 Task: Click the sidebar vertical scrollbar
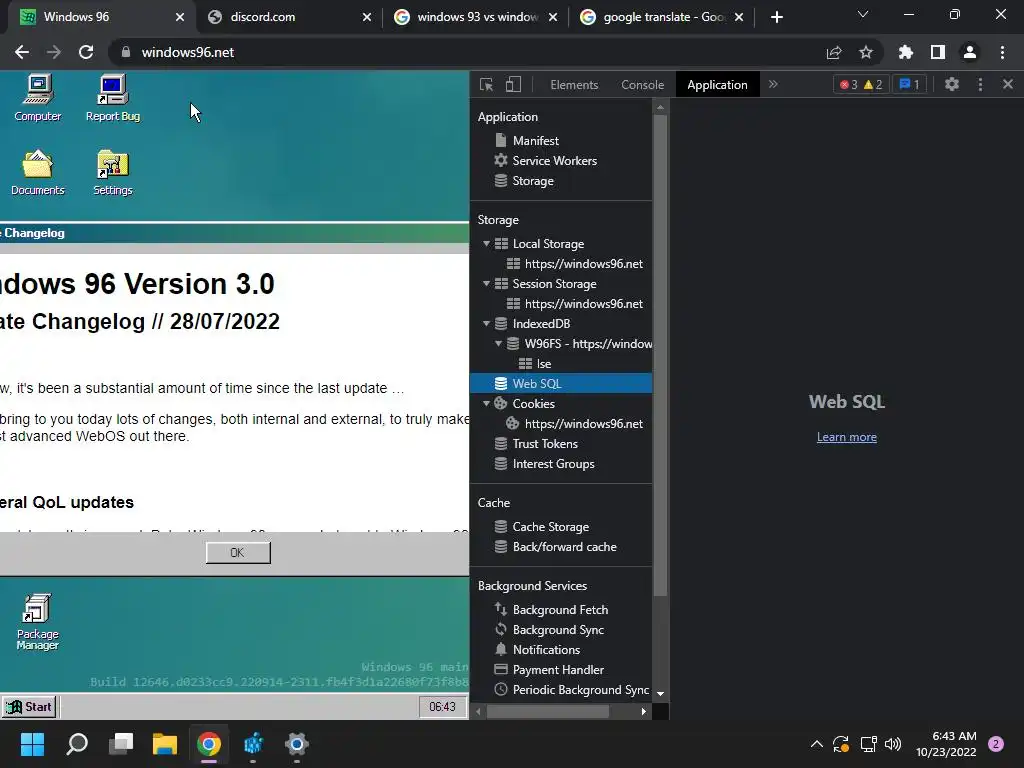[660, 355]
